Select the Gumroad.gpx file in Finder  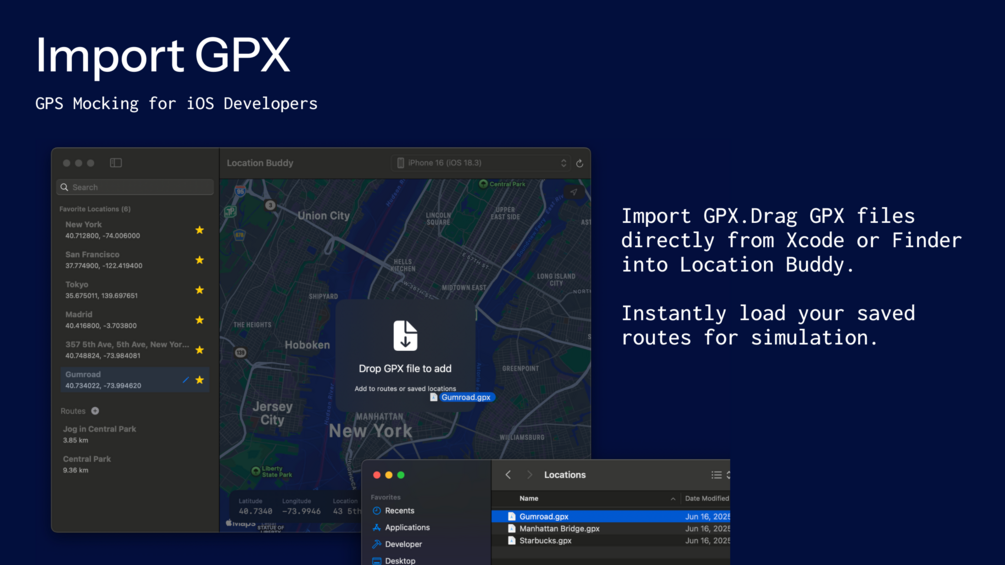[611, 516]
